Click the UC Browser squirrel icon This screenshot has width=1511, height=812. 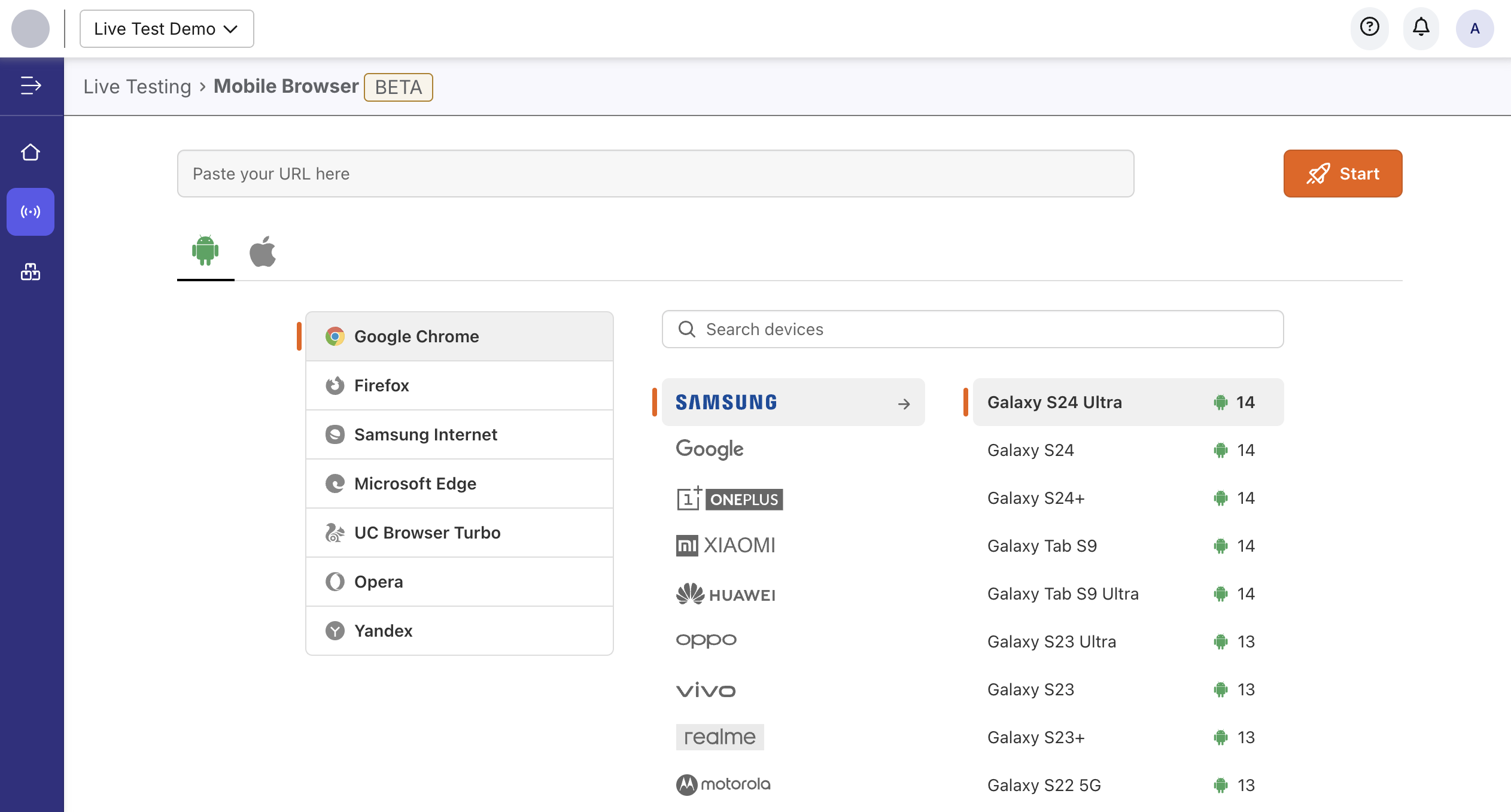pyautogui.click(x=335, y=533)
